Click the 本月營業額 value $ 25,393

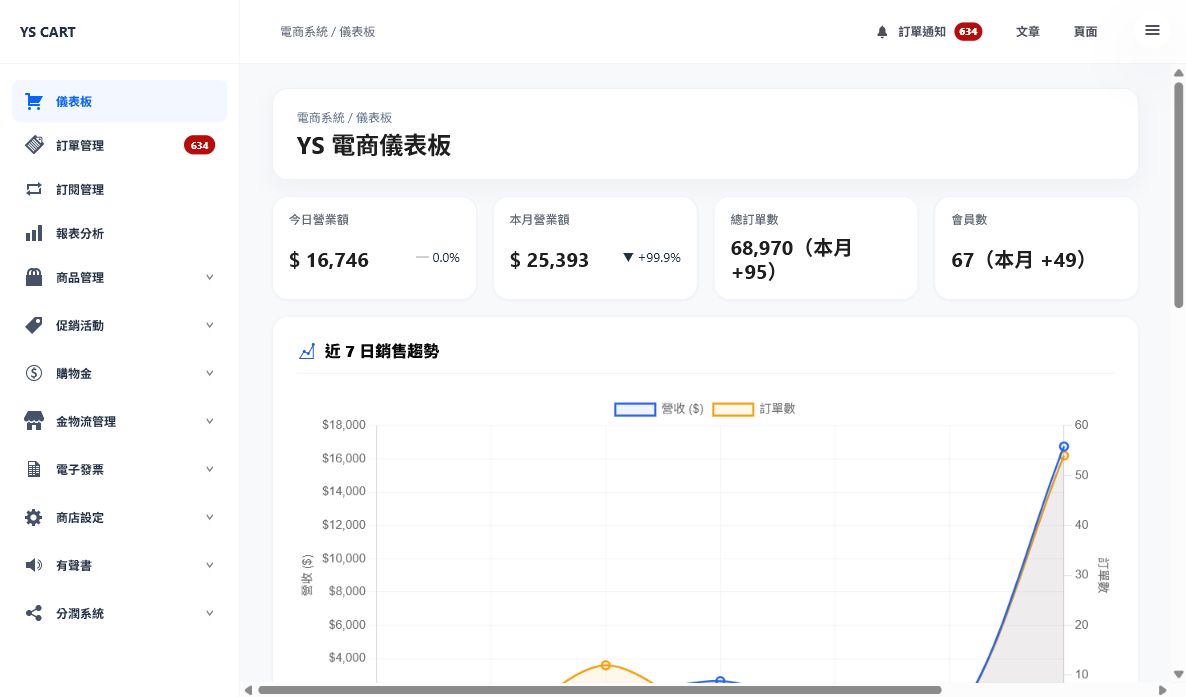coord(549,260)
